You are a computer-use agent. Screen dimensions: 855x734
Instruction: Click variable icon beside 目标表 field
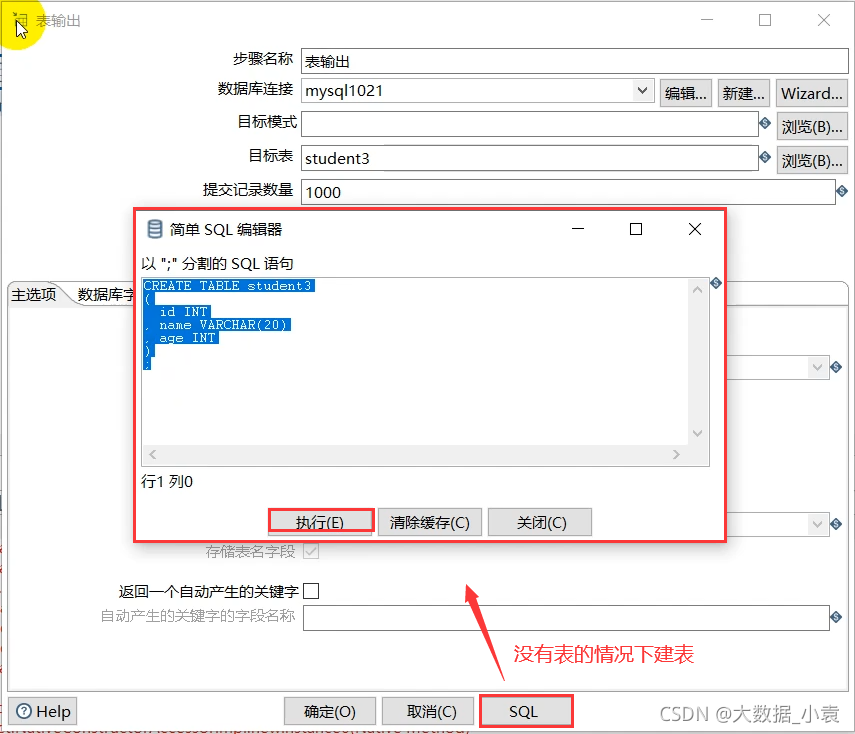click(x=765, y=157)
